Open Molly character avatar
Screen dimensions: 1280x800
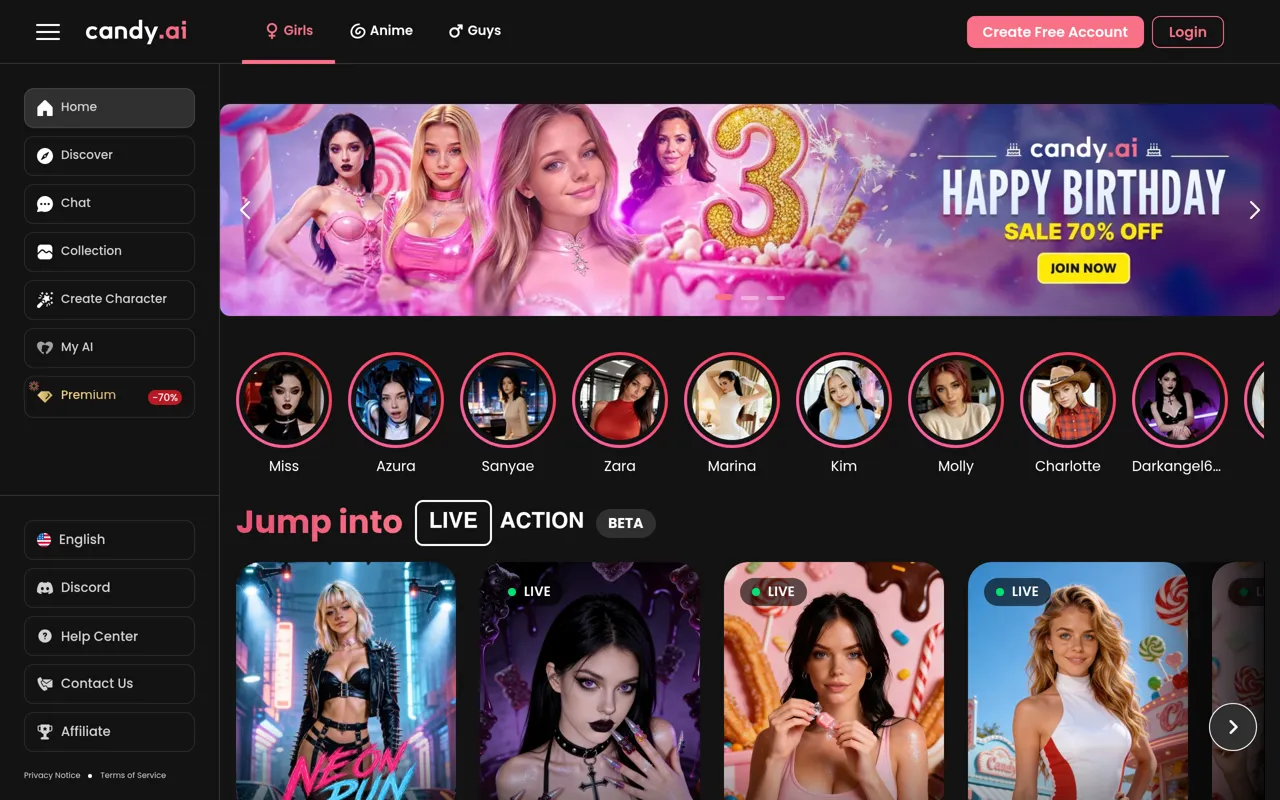click(x=956, y=400)
